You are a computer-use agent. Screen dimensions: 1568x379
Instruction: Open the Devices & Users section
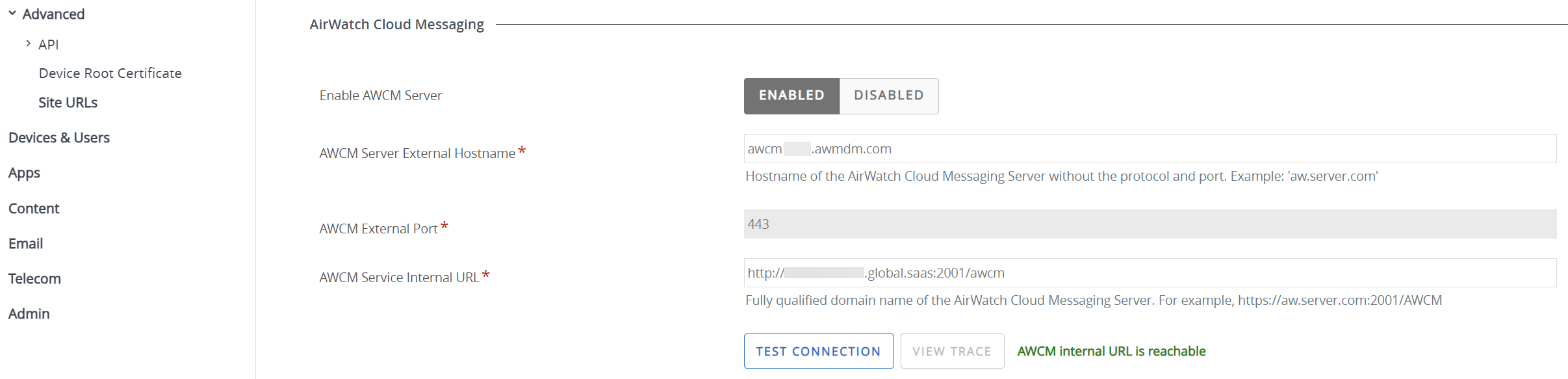59,137
